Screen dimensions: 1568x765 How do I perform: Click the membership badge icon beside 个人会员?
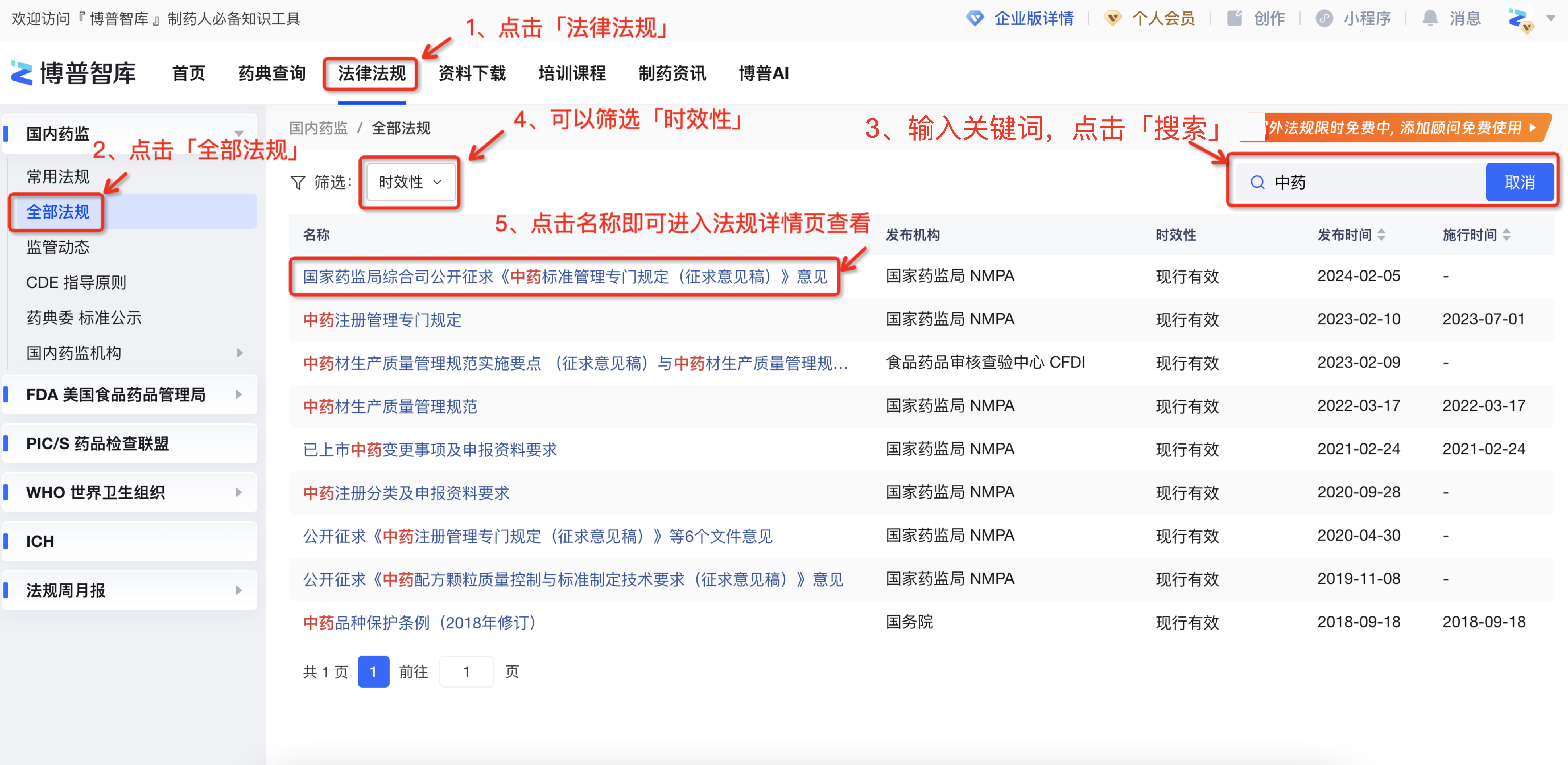click(1113, 18)
